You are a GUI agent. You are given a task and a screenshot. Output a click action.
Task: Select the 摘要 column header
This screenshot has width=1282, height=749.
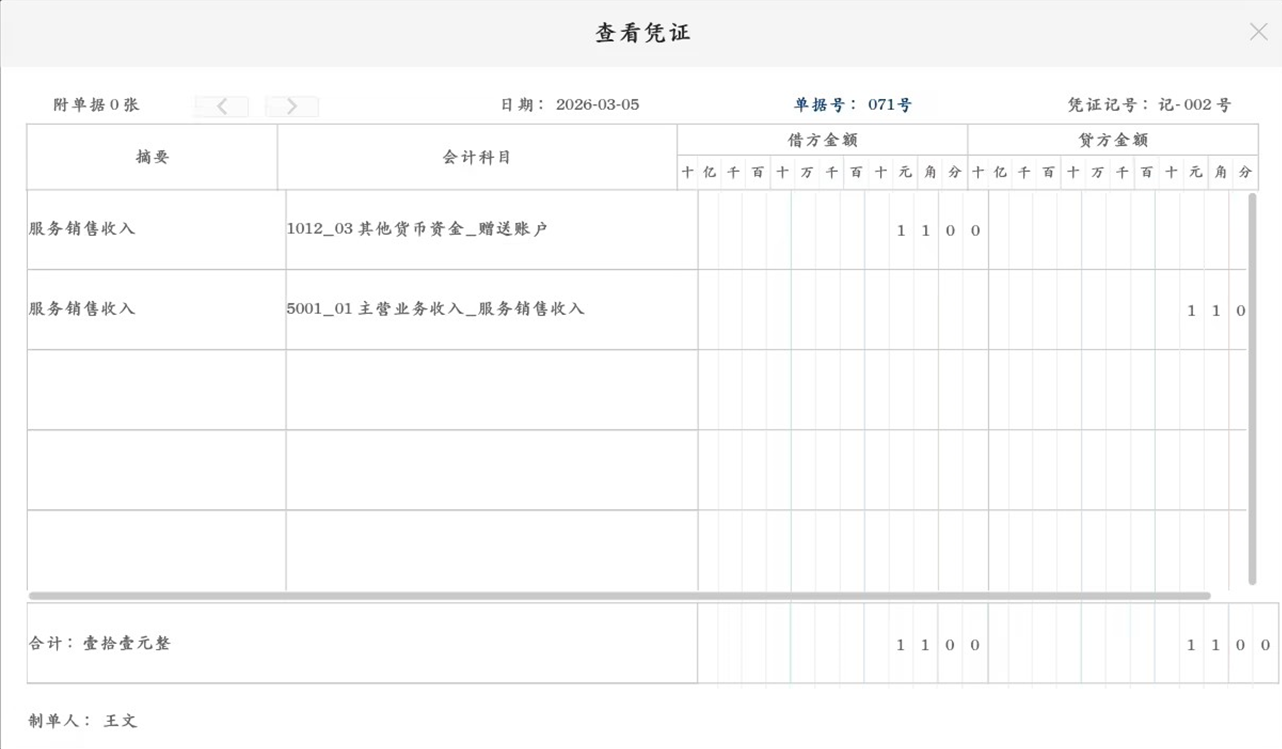(x=151, y=157)
